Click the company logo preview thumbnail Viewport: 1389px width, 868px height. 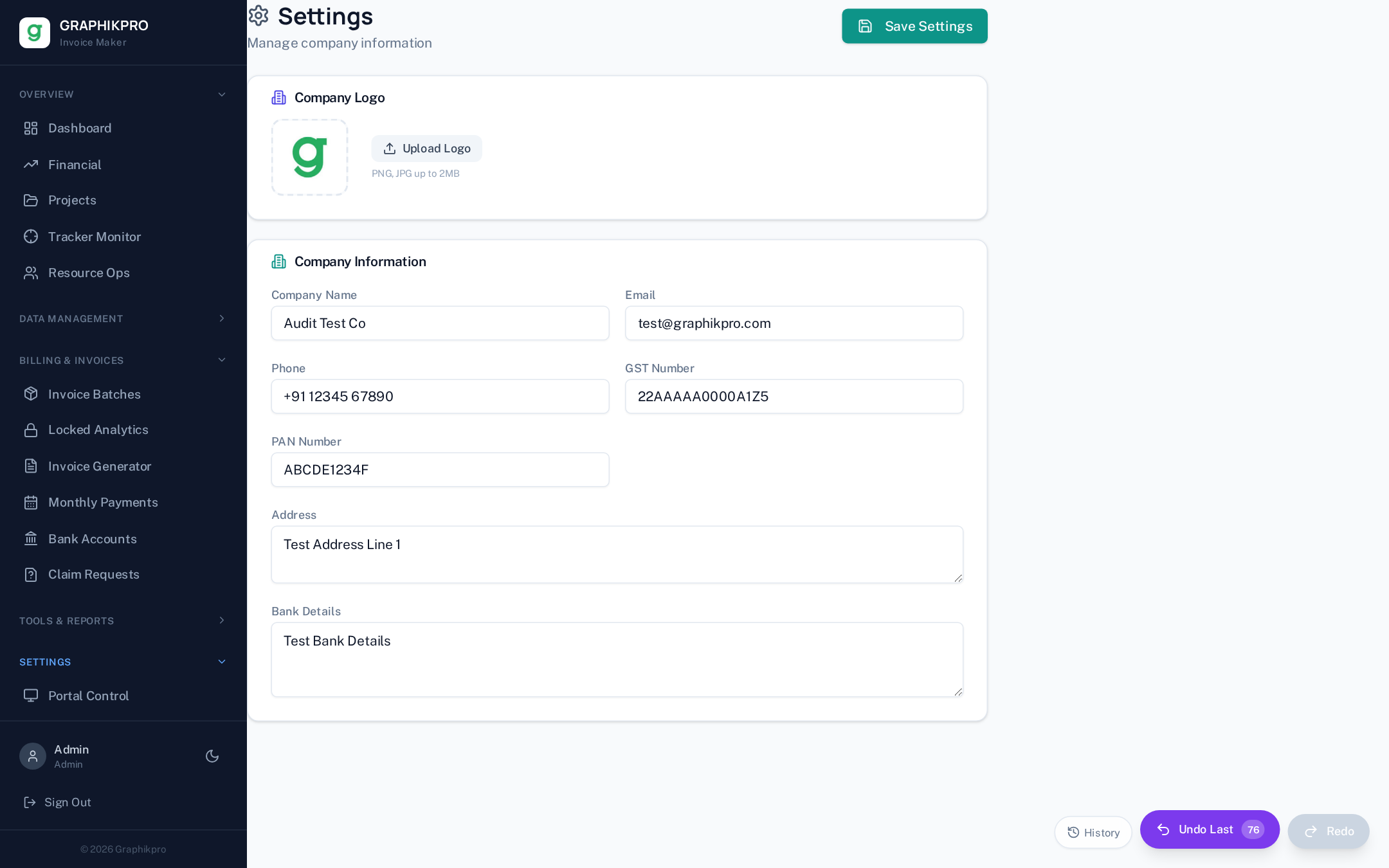point(310,158)
